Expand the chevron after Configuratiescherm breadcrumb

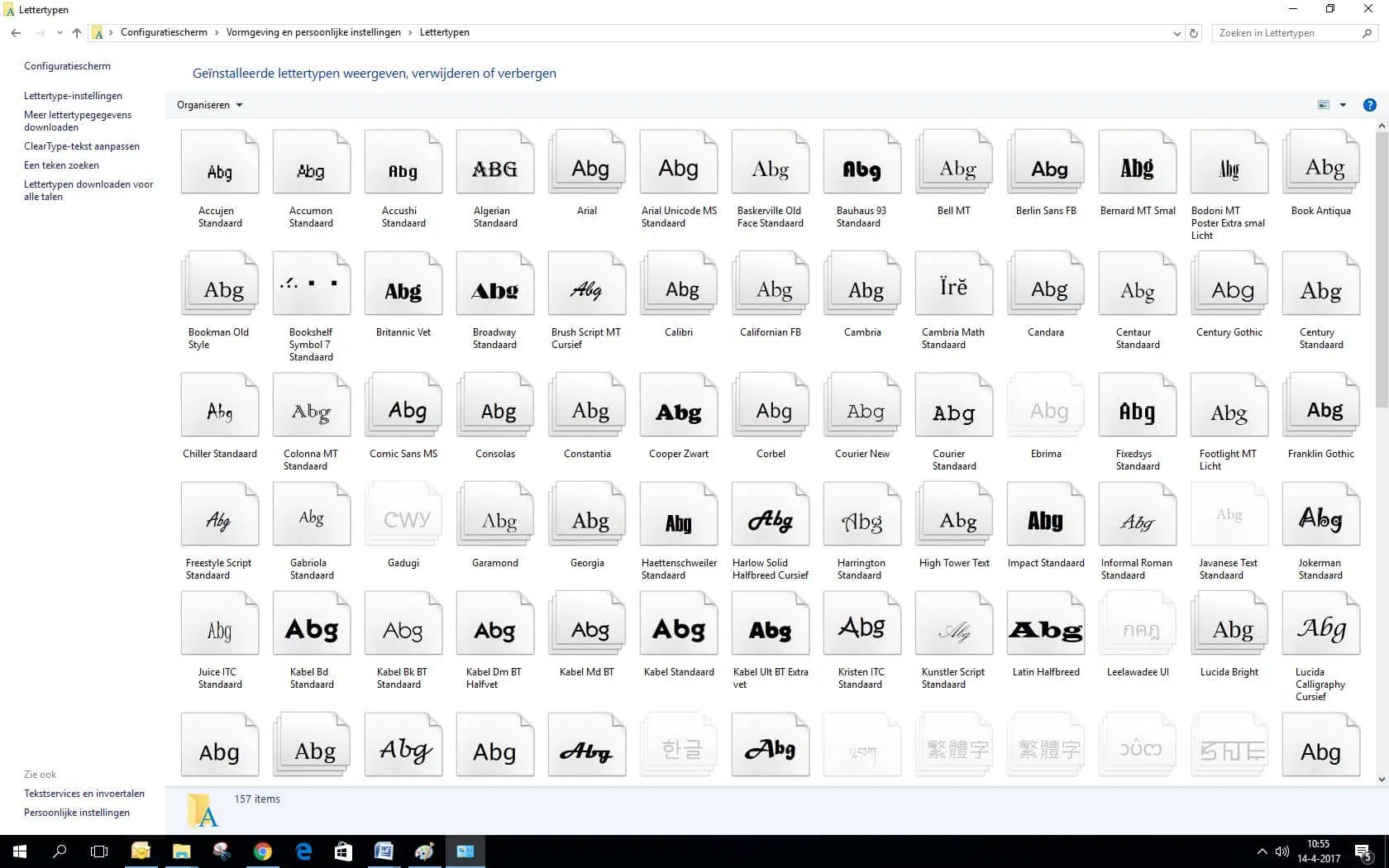coord(217,33)
